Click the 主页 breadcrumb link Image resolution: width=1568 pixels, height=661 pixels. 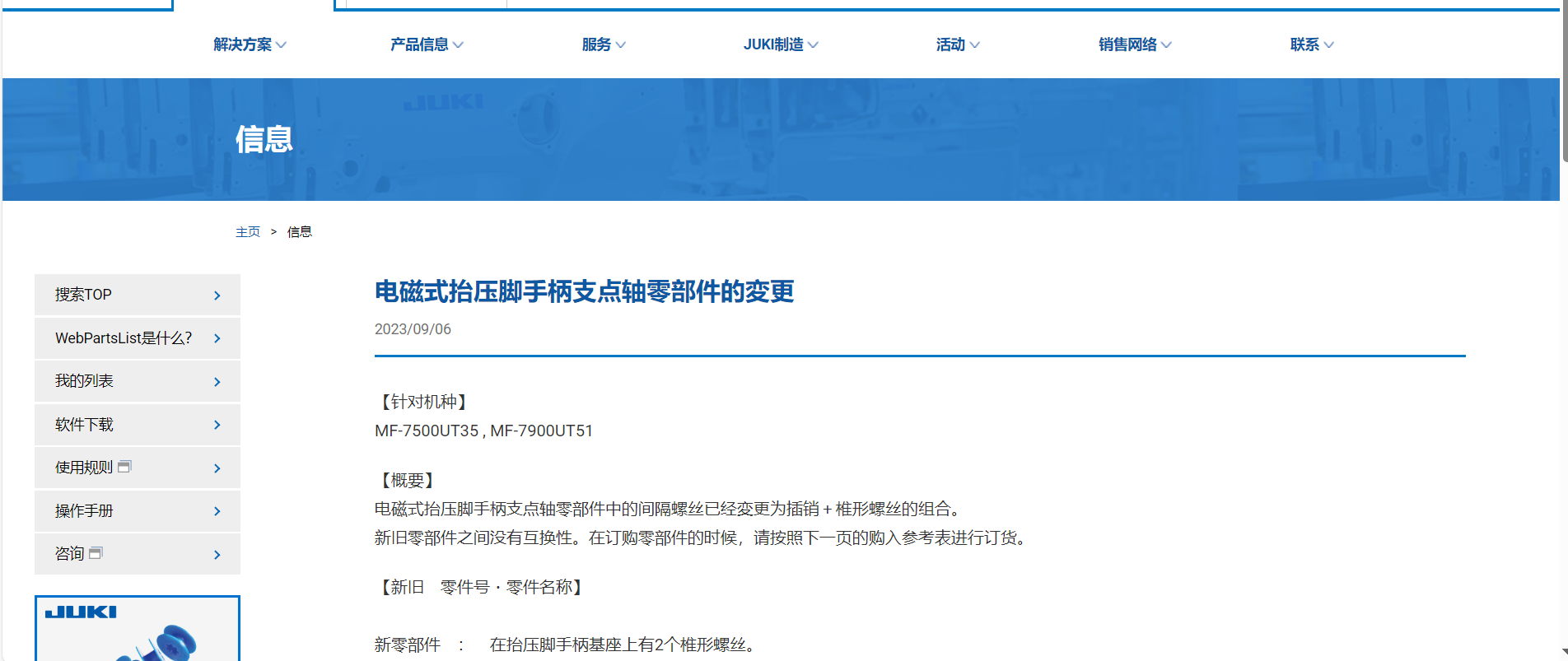(248, 232)
